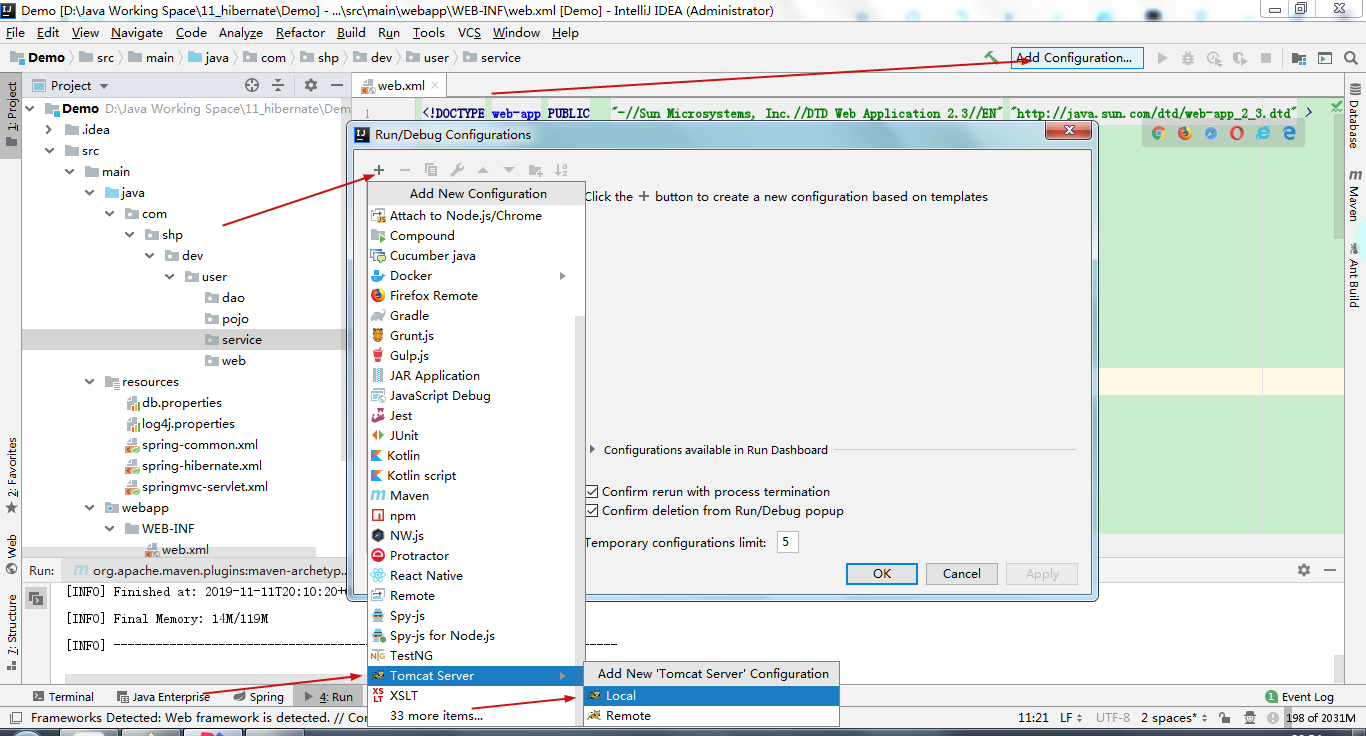Select spring-hibernate.xml in the project tree
1366x736 pixels.
click(x=202, y=466)
